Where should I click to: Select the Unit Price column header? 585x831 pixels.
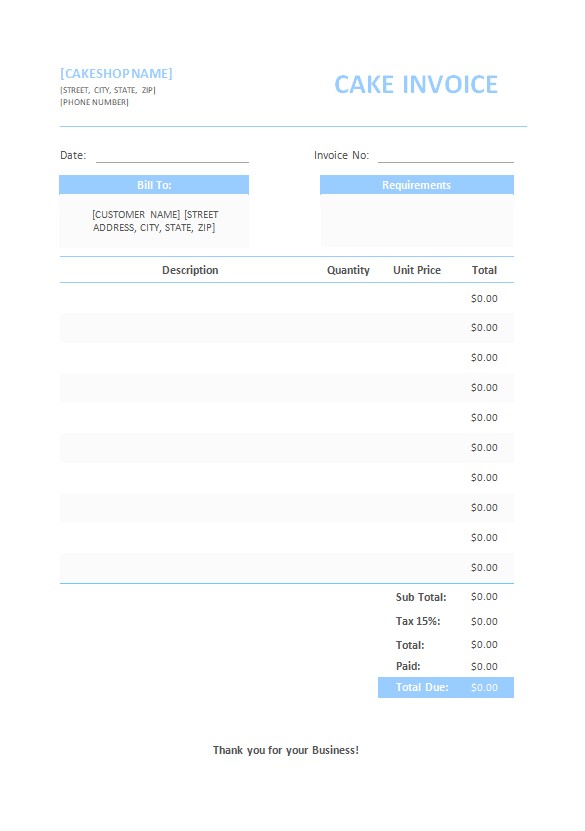(x=417, y=270)
